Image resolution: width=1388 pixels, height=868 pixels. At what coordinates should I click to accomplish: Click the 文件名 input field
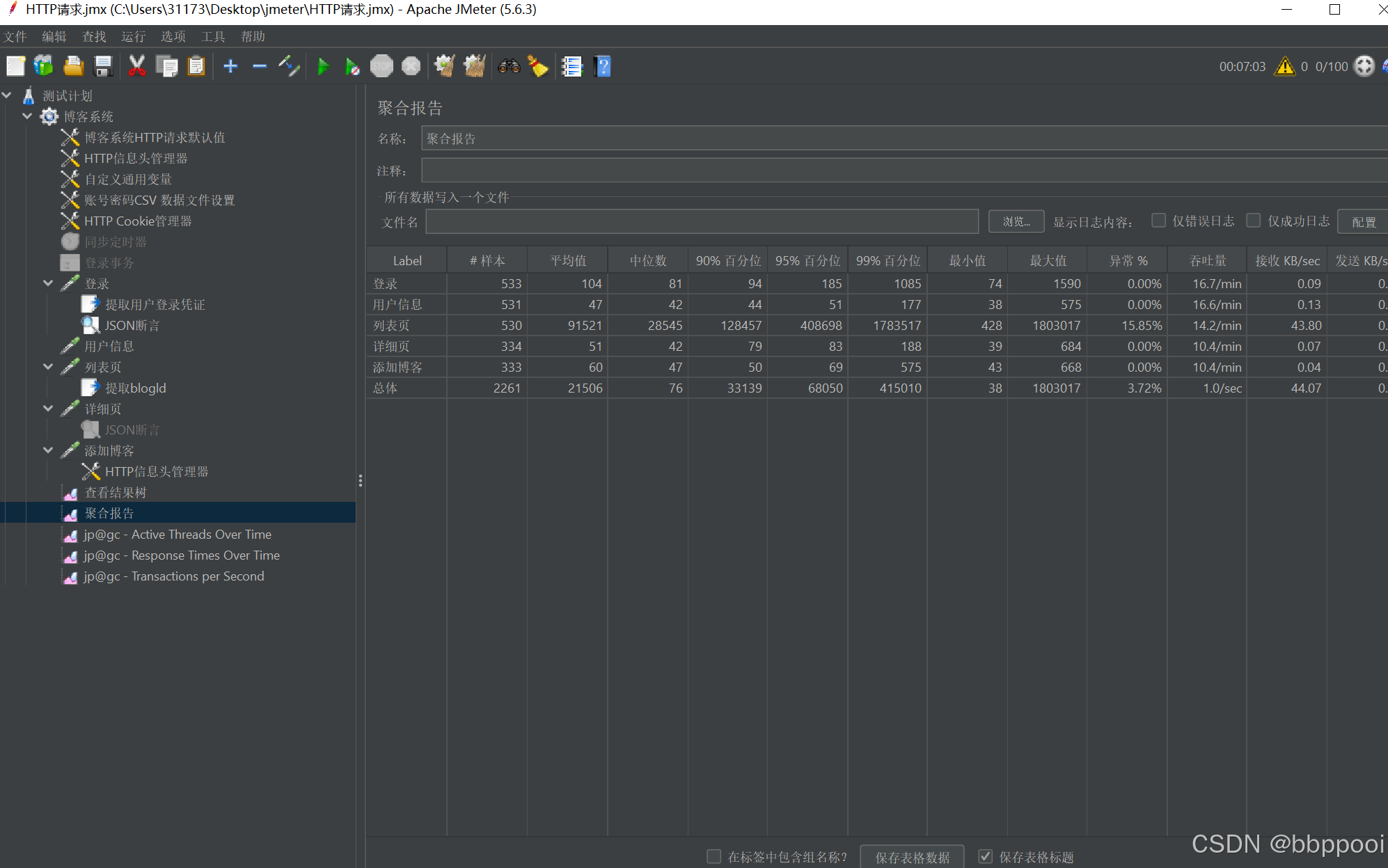(x=702, y=221)
